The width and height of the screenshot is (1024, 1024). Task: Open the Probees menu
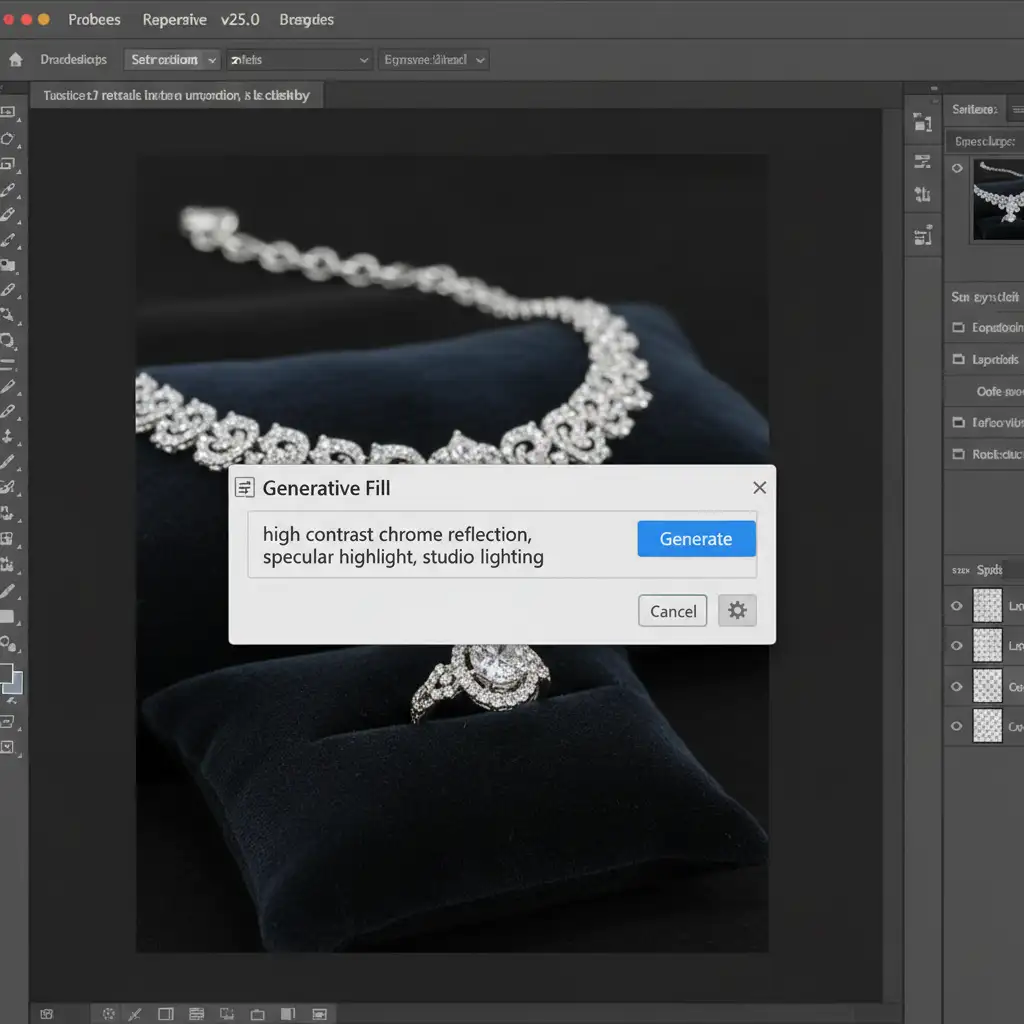[94, 19]
